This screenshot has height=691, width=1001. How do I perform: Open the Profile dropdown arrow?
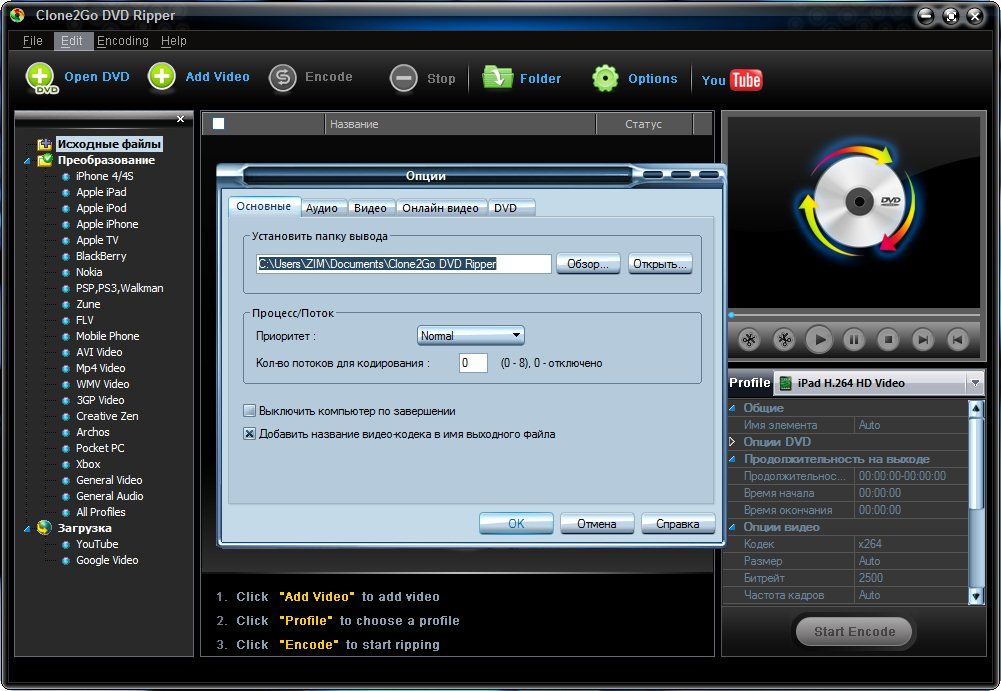click(x=975, y=383)
